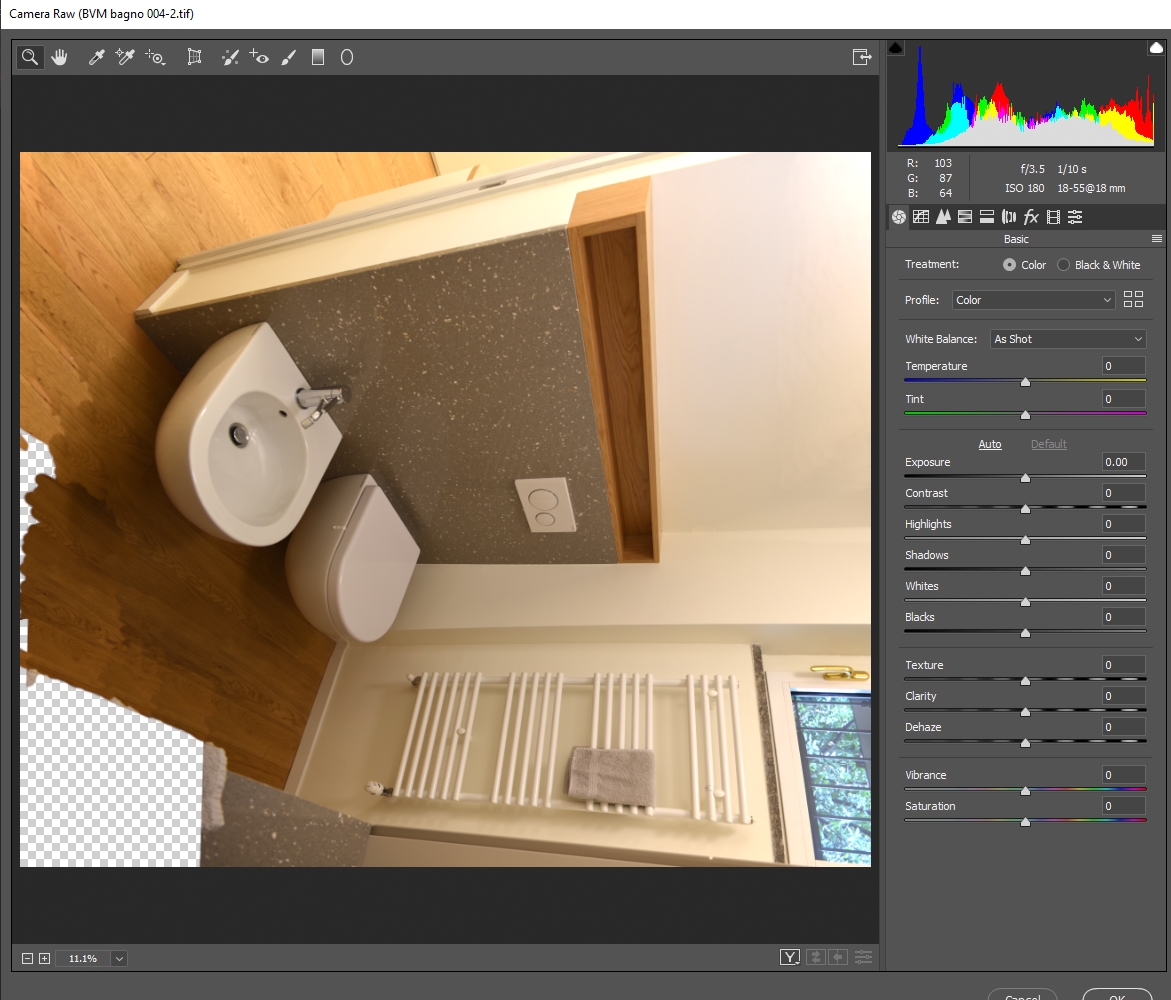Image resolution: width=1171 pixels, height=1000 pixels.
Task: Select the Hand tool
Action: pyautogui.click(x=60, y=58)
